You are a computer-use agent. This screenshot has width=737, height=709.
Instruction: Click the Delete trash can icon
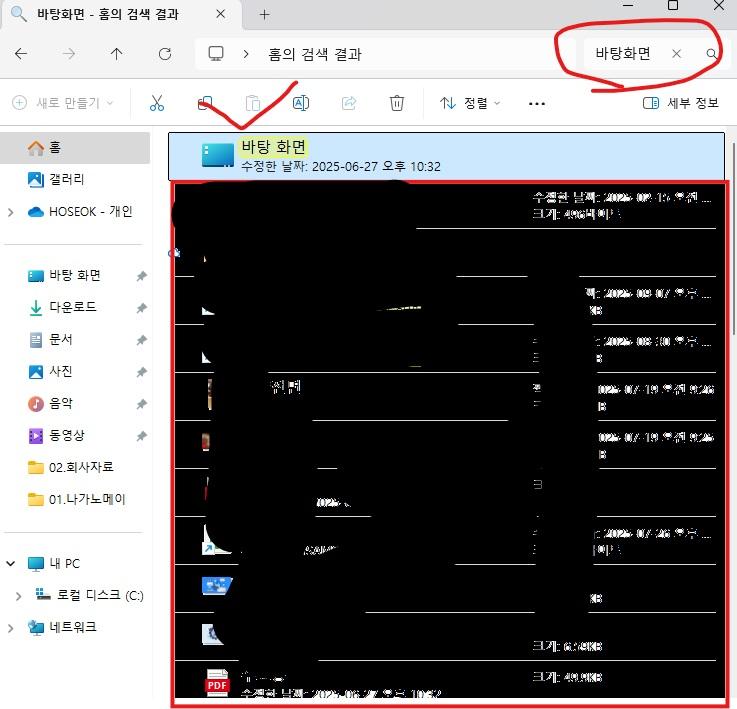397,103
